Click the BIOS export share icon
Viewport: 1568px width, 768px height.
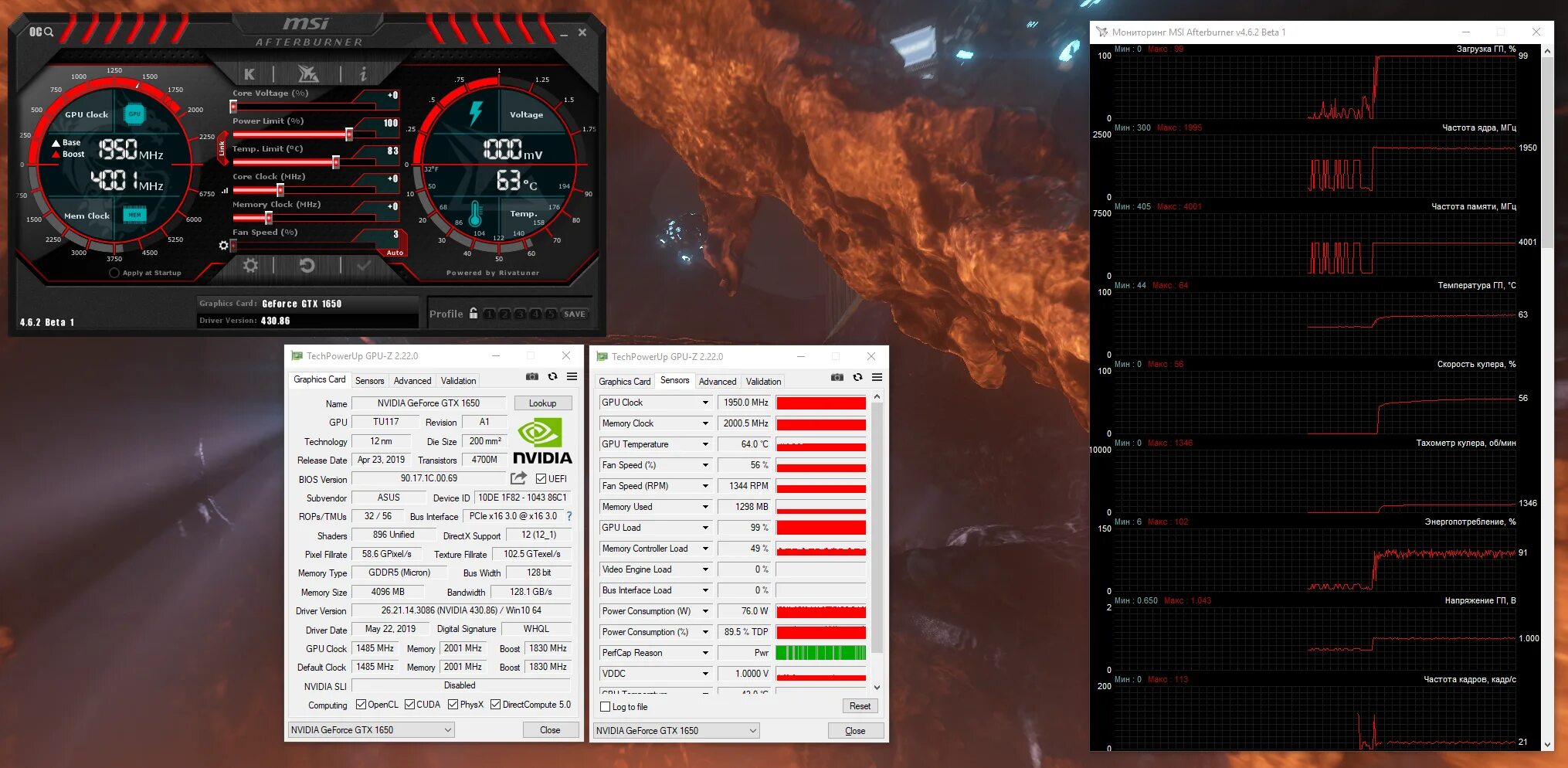click(x=518, y=478)
